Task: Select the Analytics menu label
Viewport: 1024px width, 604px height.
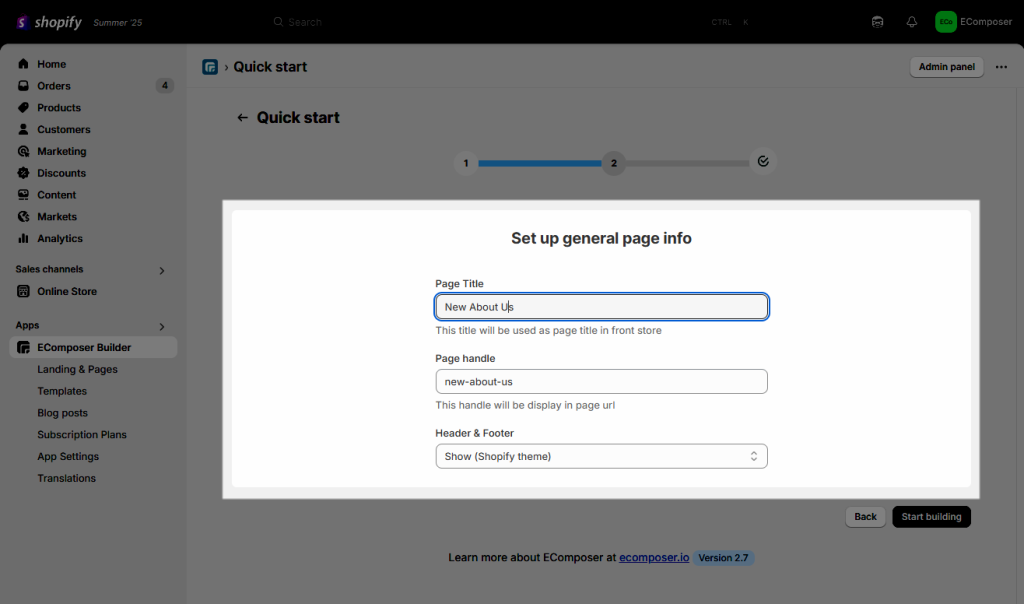Action: (x=59, y=238)
